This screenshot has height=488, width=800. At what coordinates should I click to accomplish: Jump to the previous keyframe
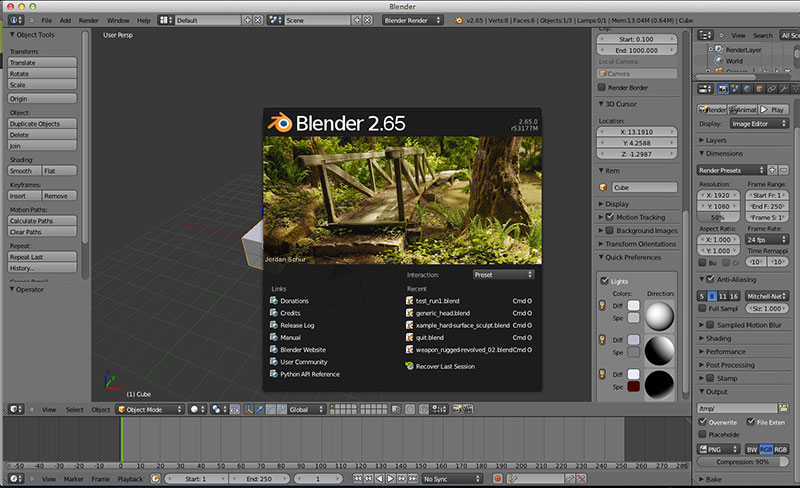[x=368, y=479]
